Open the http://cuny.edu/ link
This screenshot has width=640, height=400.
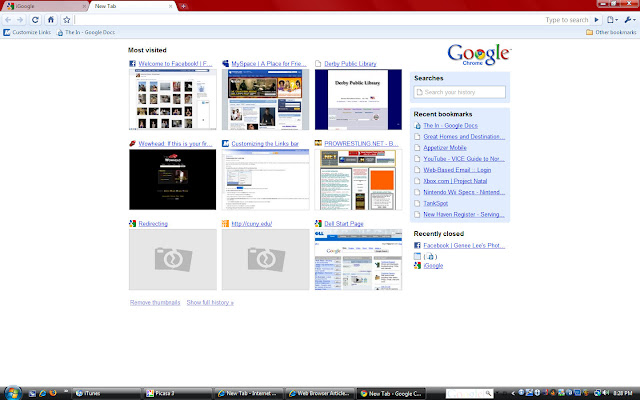pos(251,224)
